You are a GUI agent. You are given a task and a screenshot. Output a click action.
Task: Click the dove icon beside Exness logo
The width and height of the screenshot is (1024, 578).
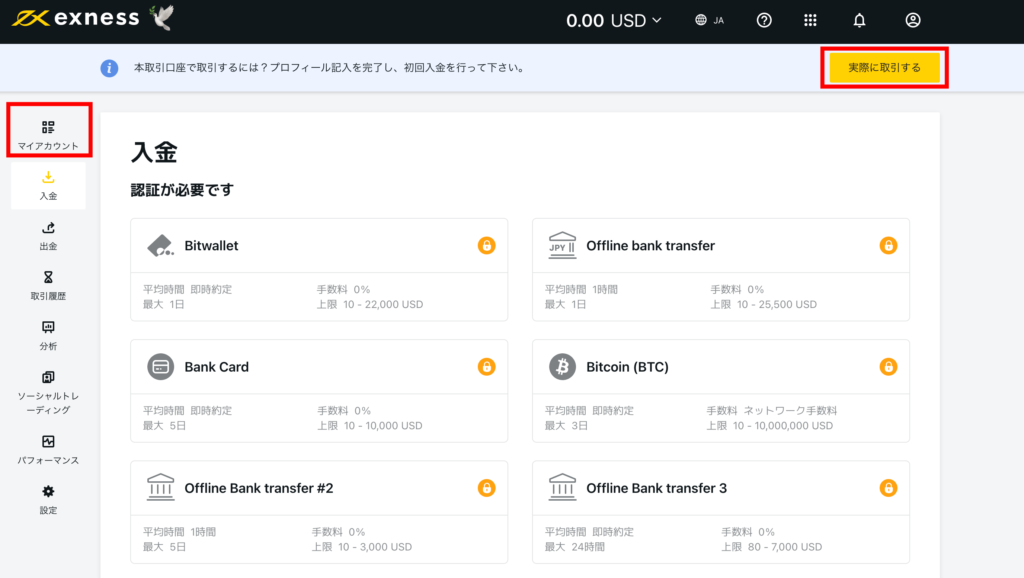(162, 18)
